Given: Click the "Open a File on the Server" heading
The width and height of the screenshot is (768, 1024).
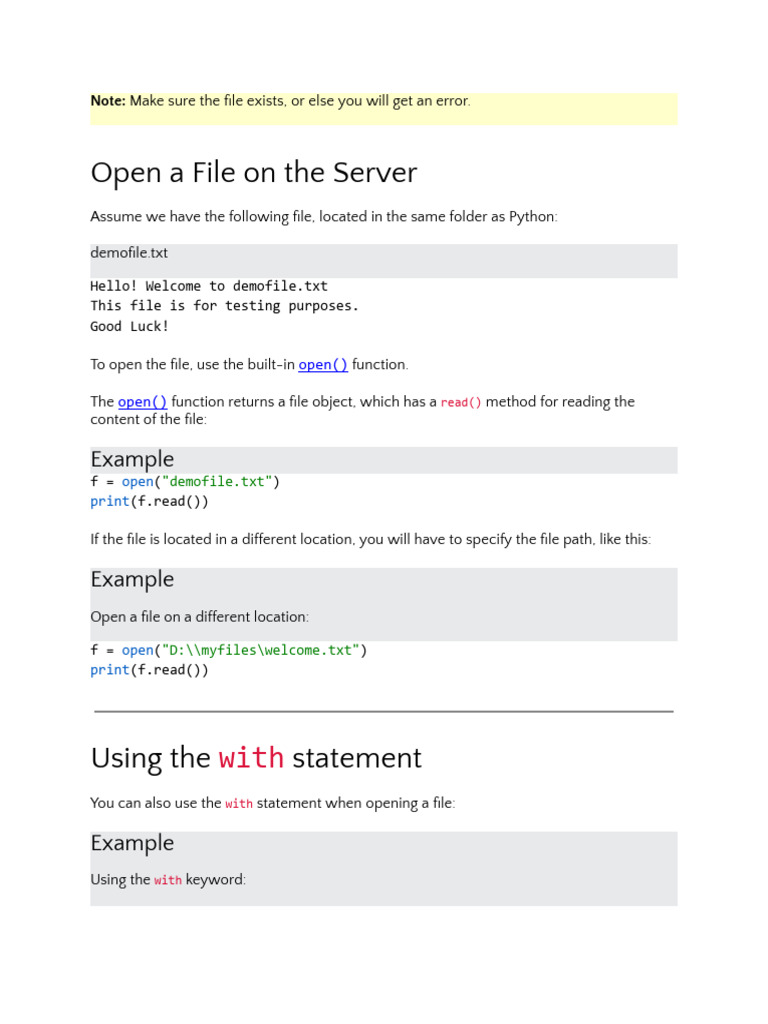Looking at the screenshot, I should (253, 173).
